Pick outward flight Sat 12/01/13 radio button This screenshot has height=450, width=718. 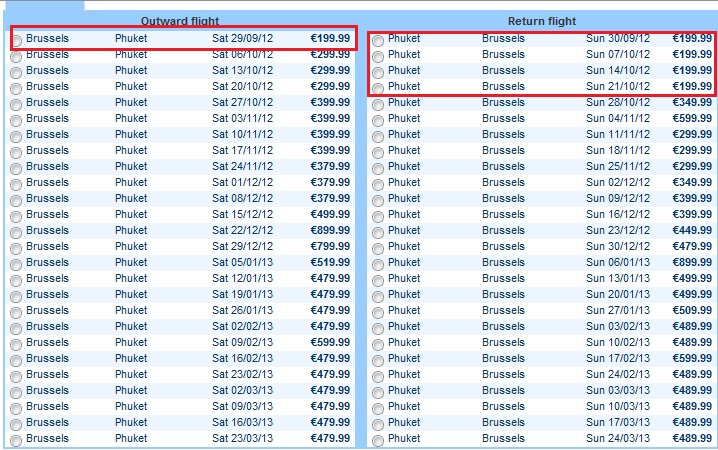coord(16,281)
